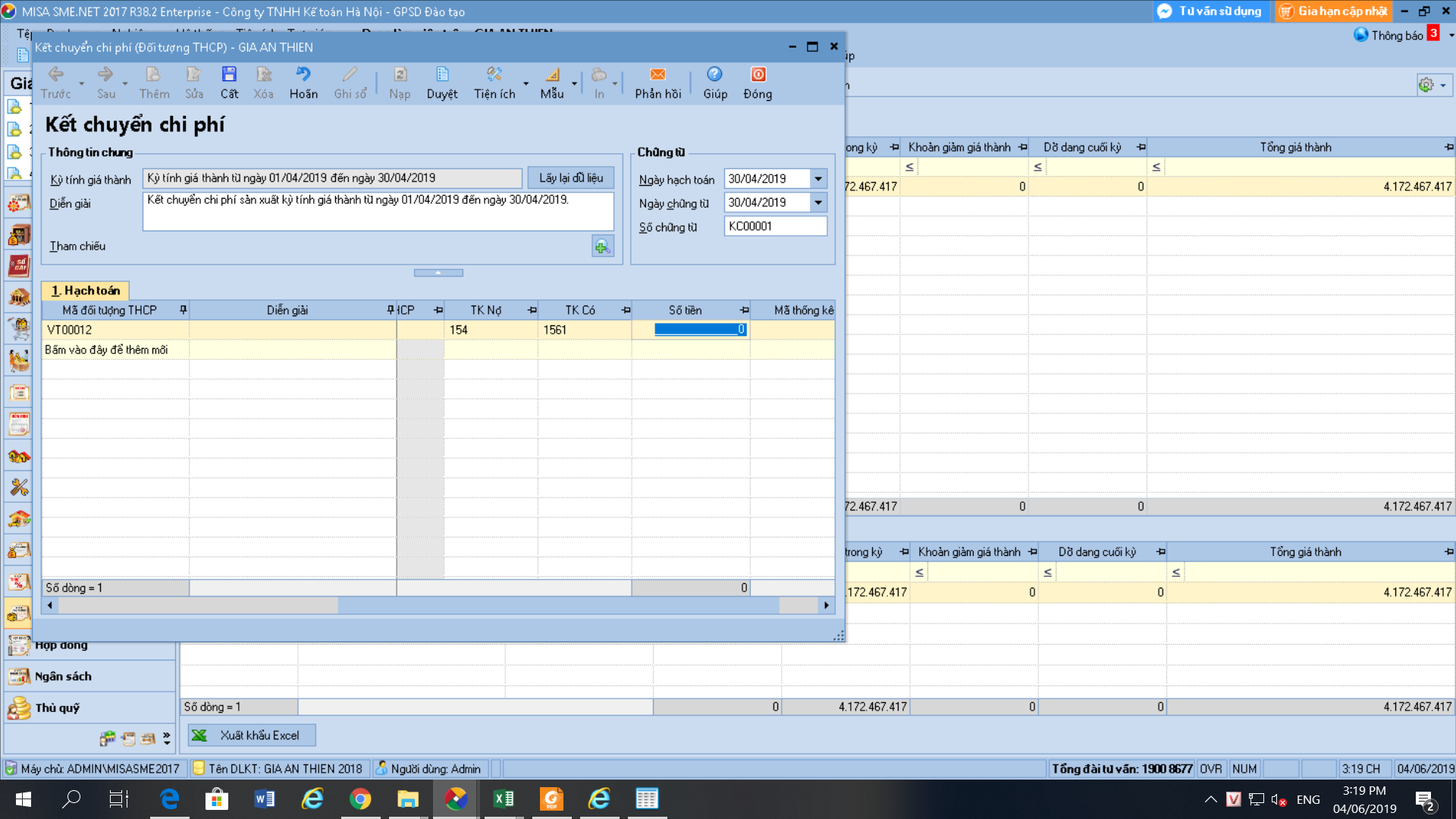Pin the Mã đối tượng THCP column

coord(183,310)
